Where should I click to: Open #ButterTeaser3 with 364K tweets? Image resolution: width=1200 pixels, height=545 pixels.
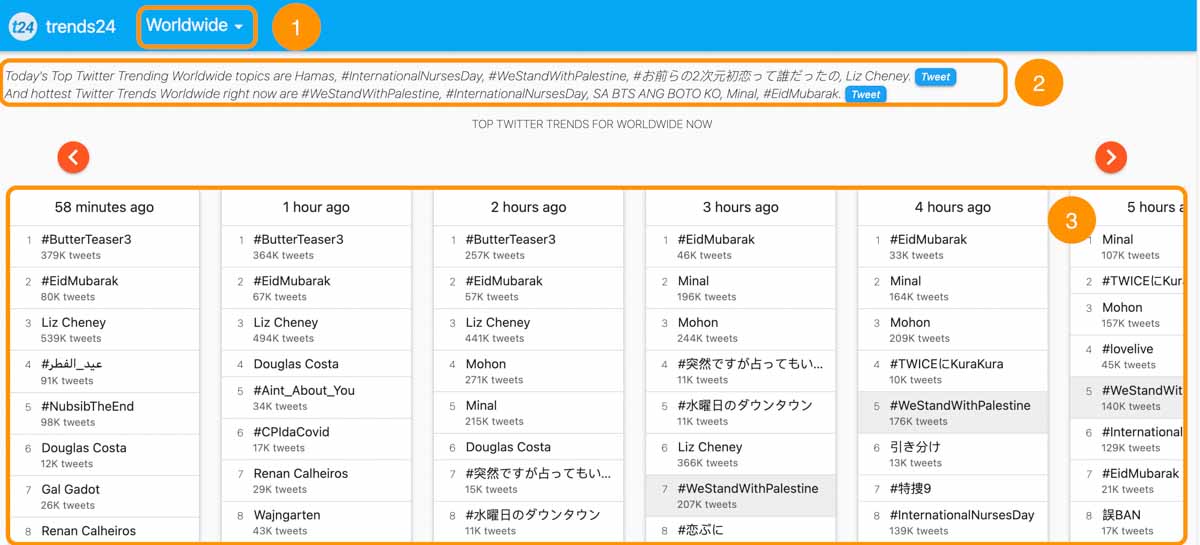298,240
